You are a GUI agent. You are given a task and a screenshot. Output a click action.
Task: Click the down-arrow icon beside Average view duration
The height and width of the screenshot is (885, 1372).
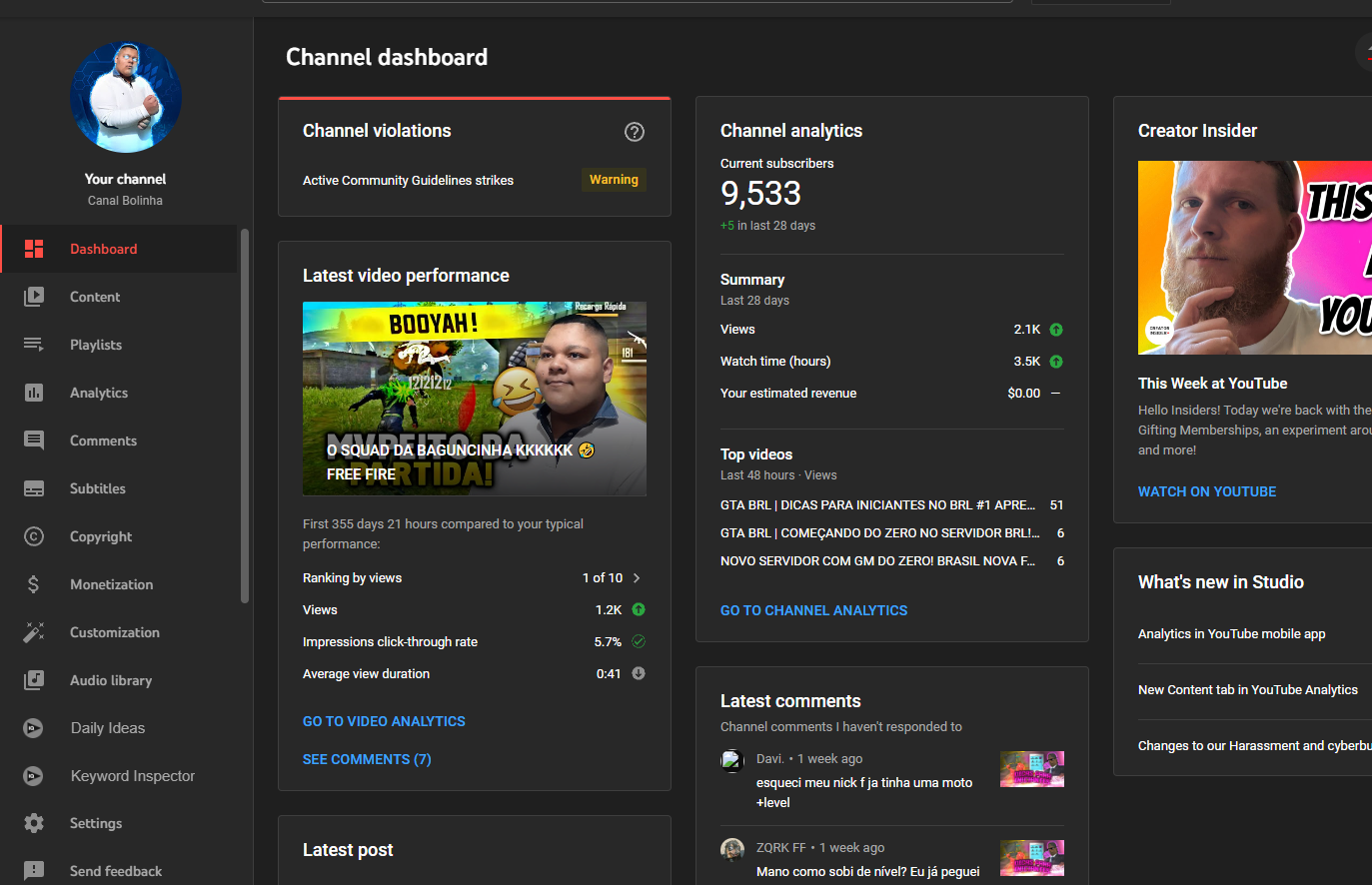pyautogui.click(x=639, y=673)
